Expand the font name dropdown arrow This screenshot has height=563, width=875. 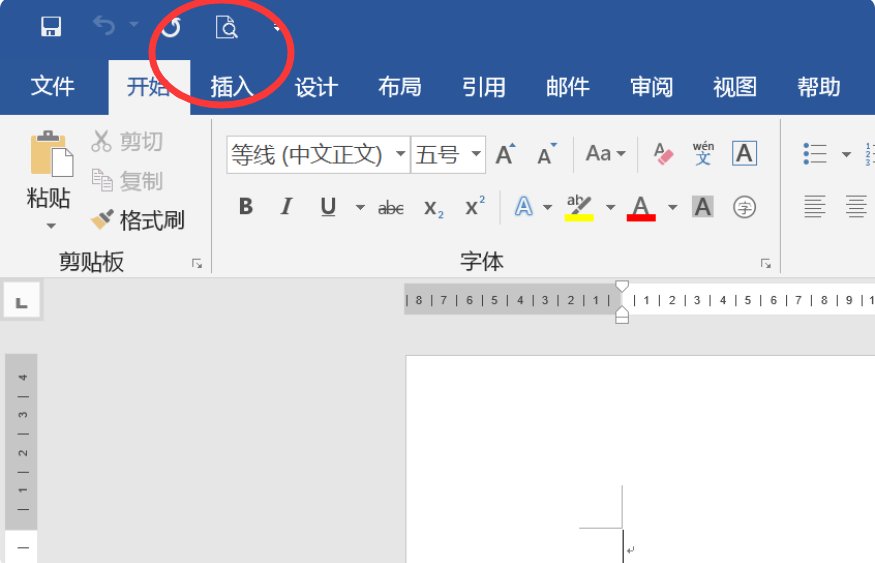coord(401,153)
